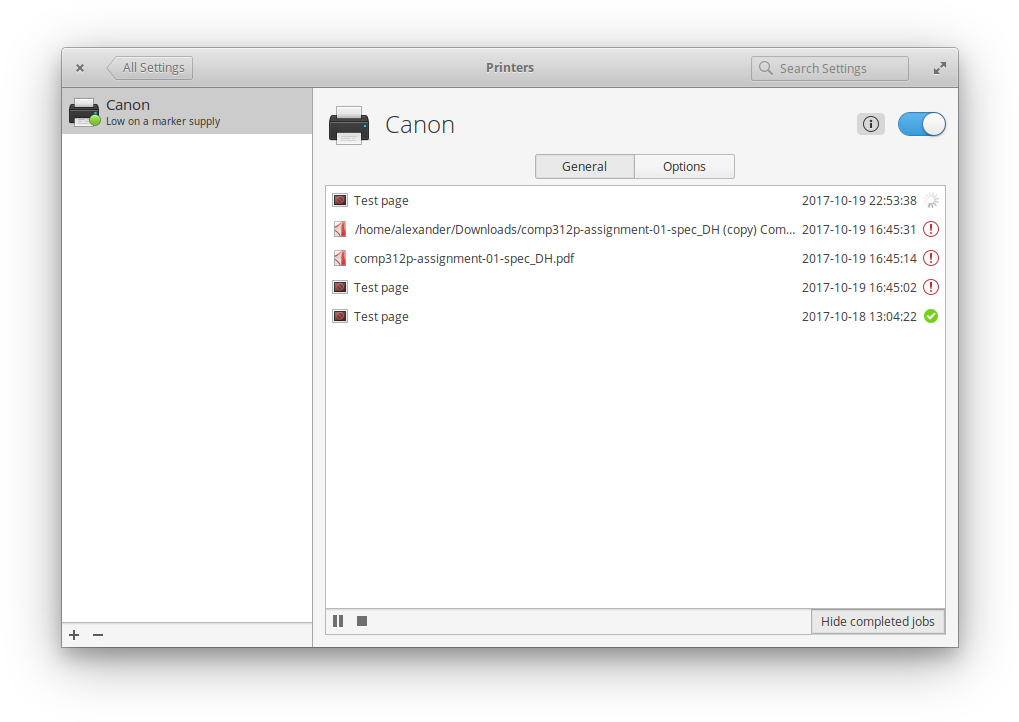
Task: Click the large Canon printer icon in header
Action: tap(349, 125)
